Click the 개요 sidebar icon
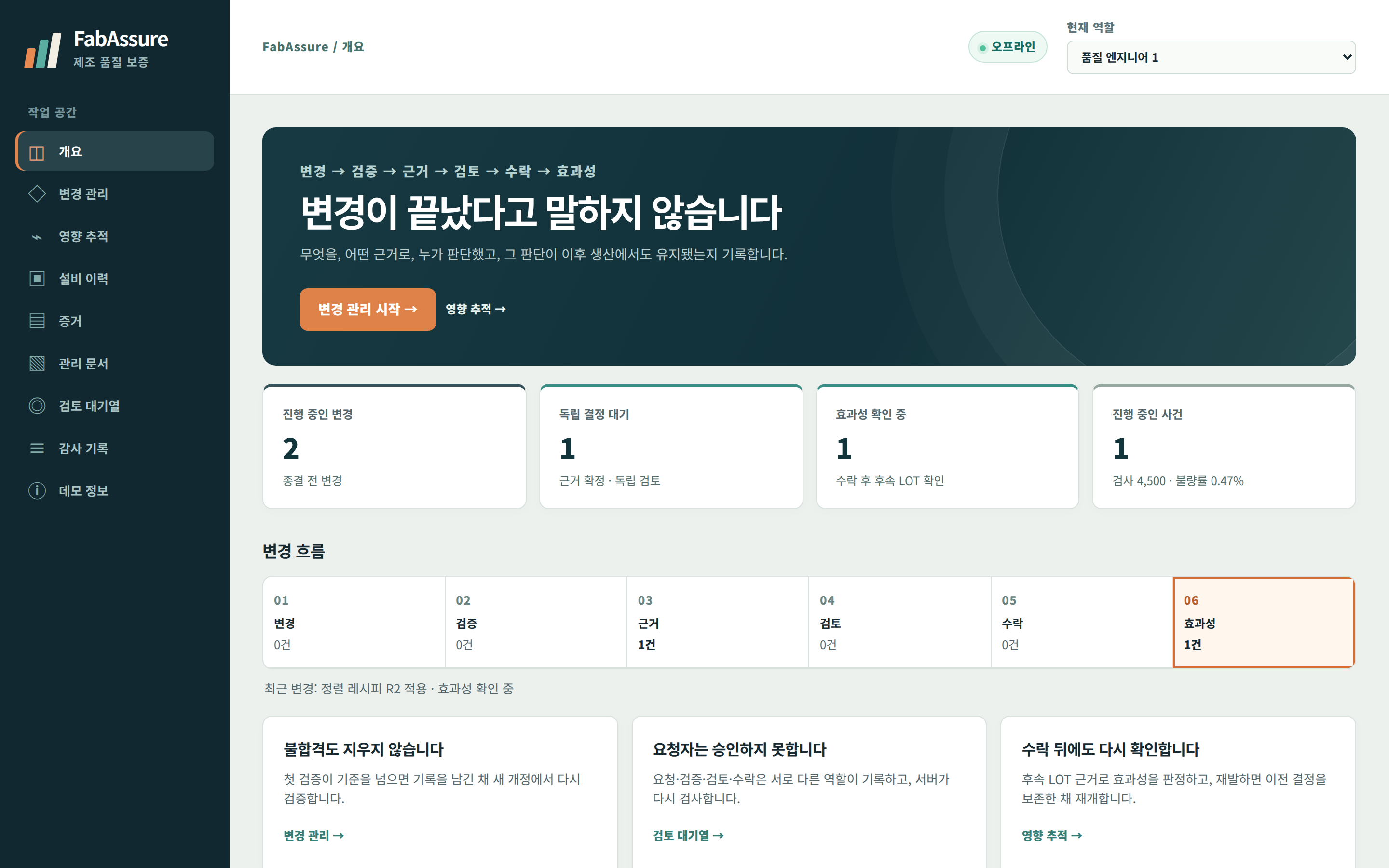The image size is (1389, 868). click(x=37, y=152)
